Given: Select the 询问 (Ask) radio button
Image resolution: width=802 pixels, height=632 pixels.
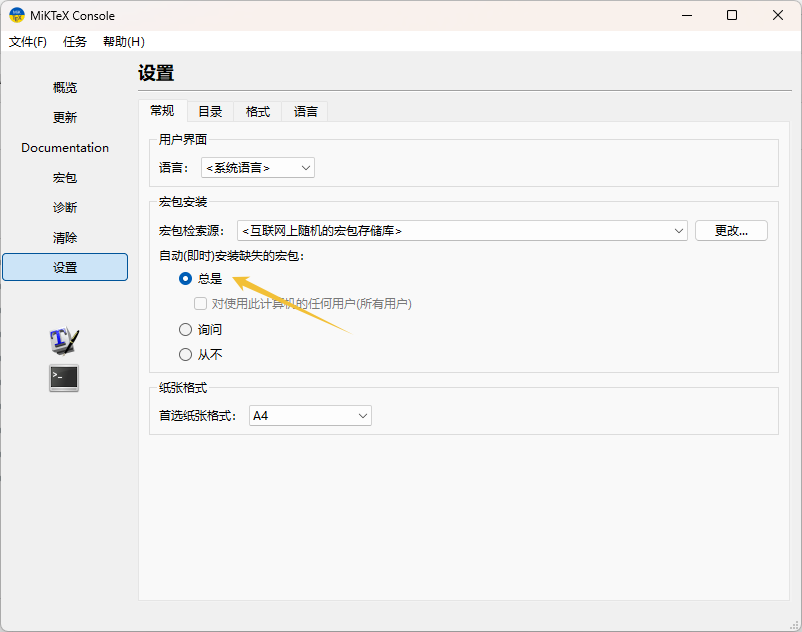Looking at the screenshot, I should 185,329.
